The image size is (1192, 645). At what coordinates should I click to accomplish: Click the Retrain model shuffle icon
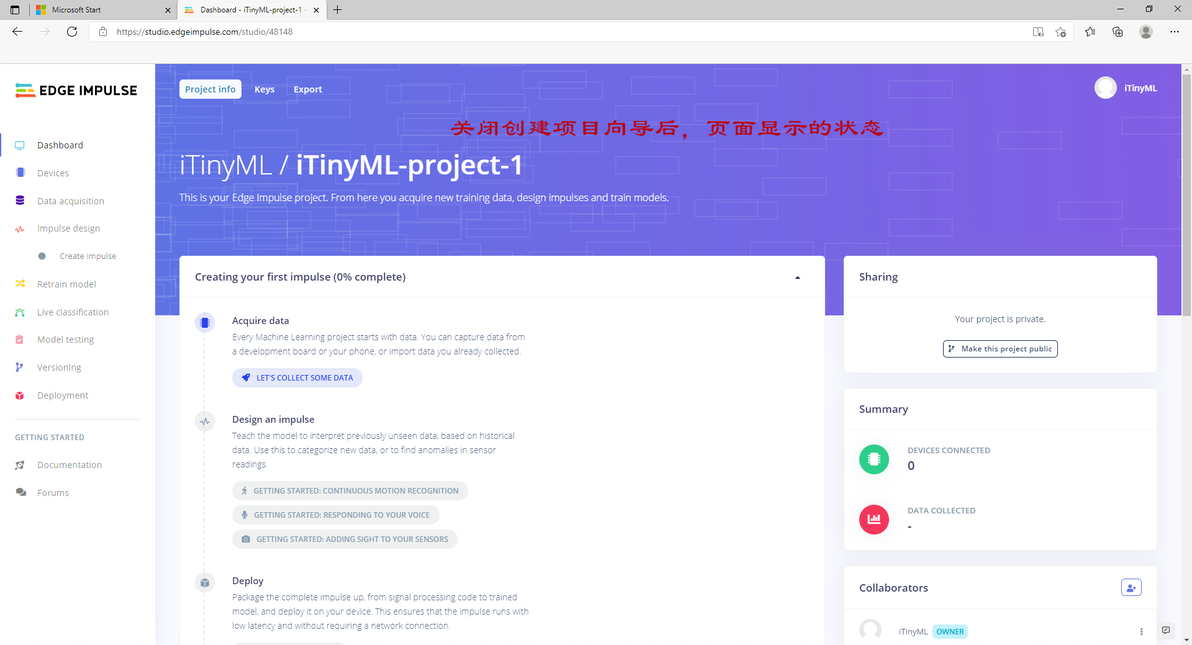coord(21,284)
